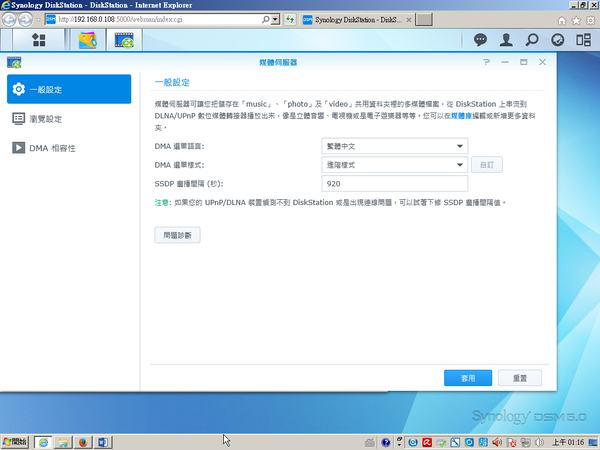Click the 問題診斷 diagnose button
Screen dimensions: 600x450
(177, 234)
